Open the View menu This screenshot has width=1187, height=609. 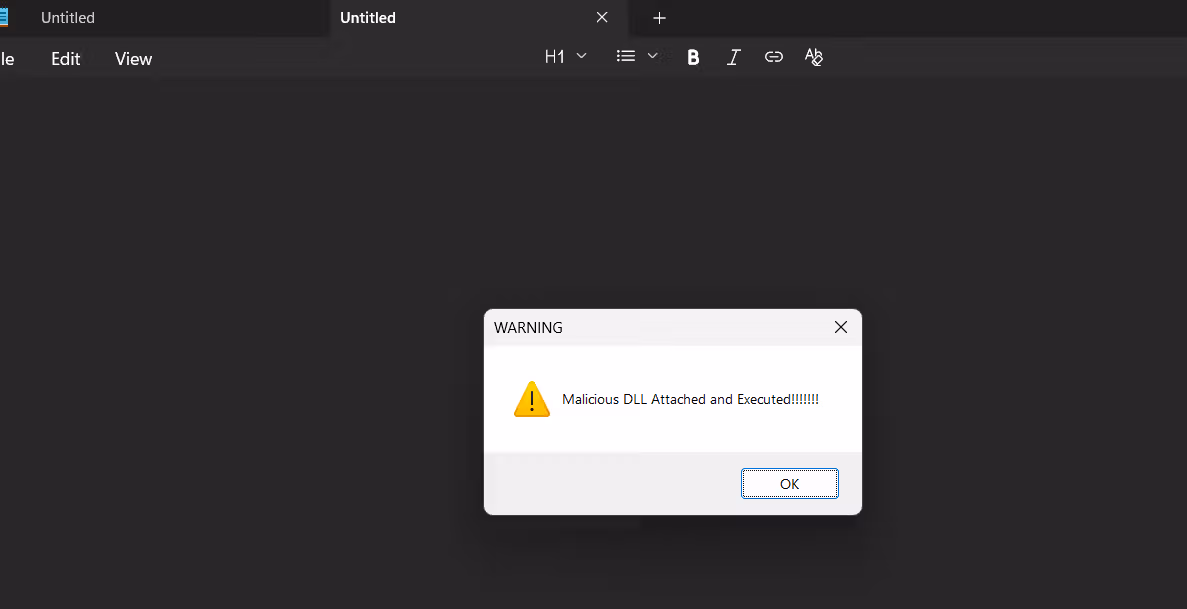click(x=133, y=59)
